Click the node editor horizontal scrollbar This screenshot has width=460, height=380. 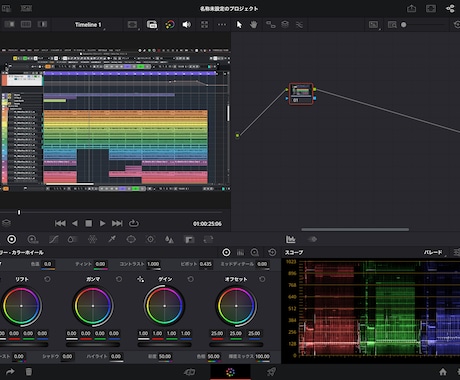355,229
